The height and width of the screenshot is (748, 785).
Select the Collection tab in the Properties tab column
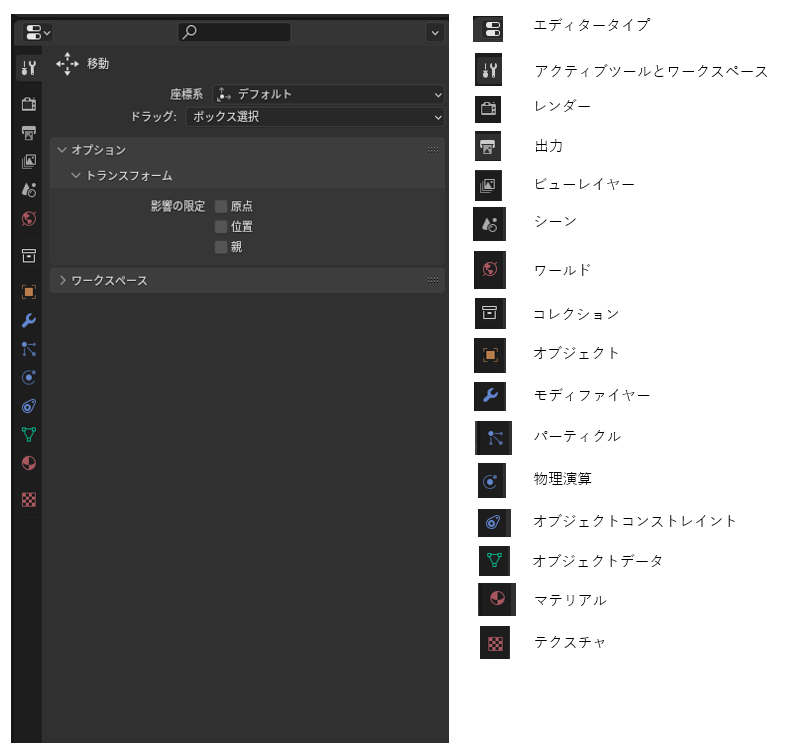tap(29, 255)
